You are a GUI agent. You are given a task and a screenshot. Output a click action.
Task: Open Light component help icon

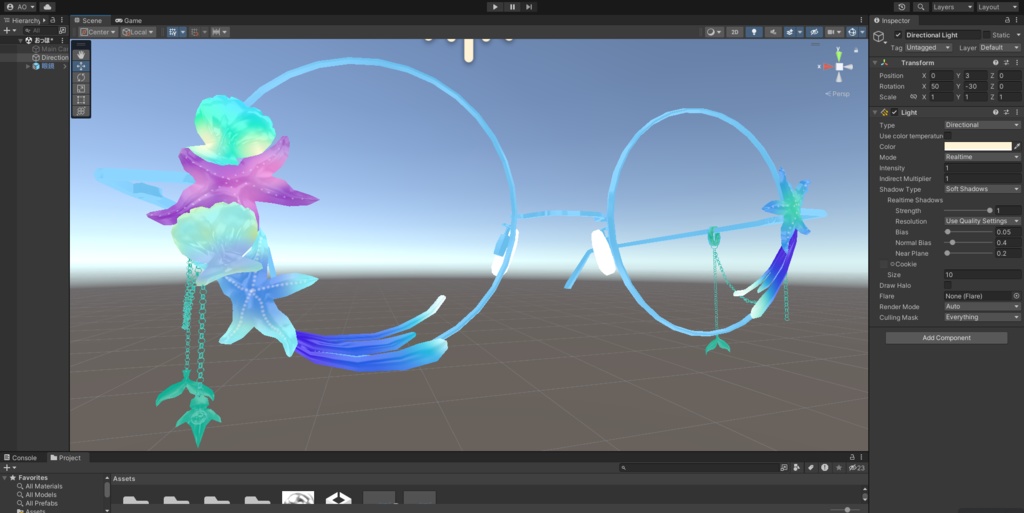click(x=996, y=112)
